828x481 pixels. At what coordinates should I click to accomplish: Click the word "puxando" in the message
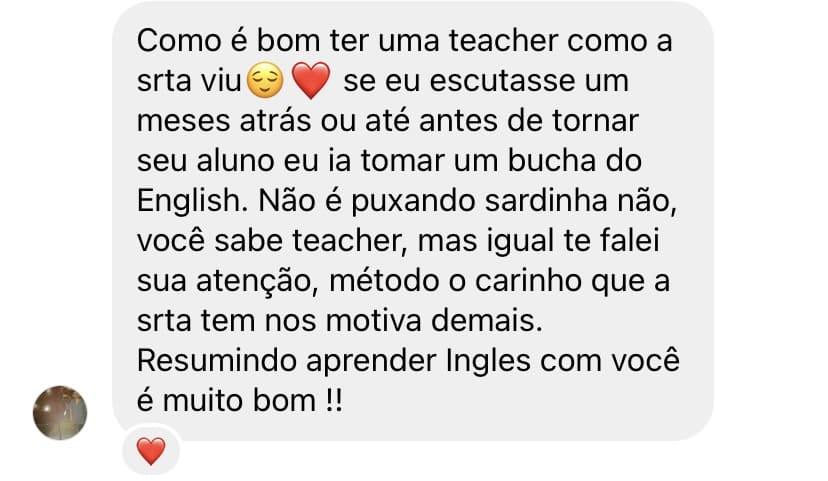tap(413, 202)
